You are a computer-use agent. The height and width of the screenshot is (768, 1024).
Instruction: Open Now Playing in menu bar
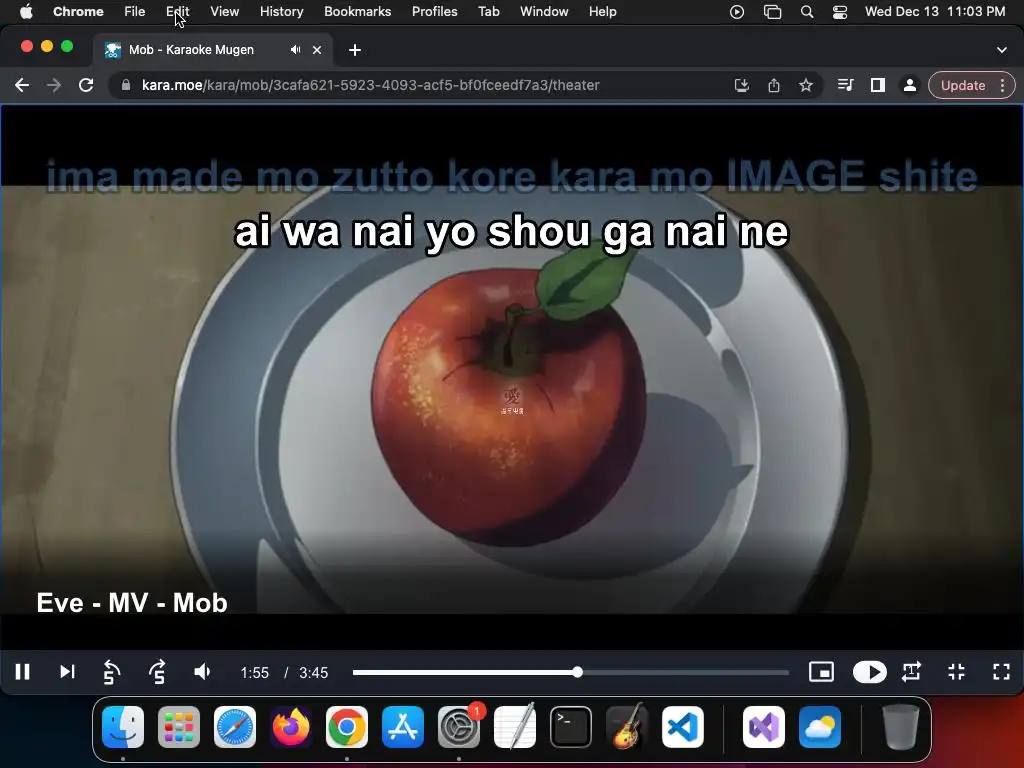(x=737, y=12)
